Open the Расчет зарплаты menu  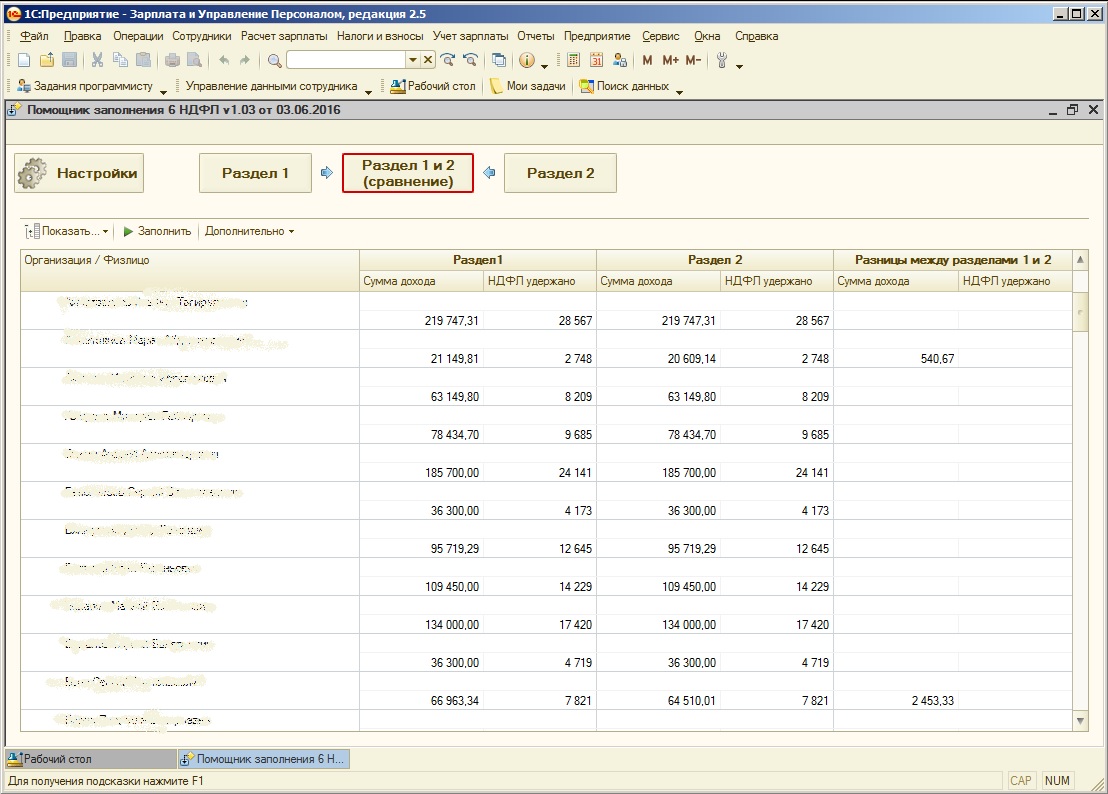click(284, 36)
